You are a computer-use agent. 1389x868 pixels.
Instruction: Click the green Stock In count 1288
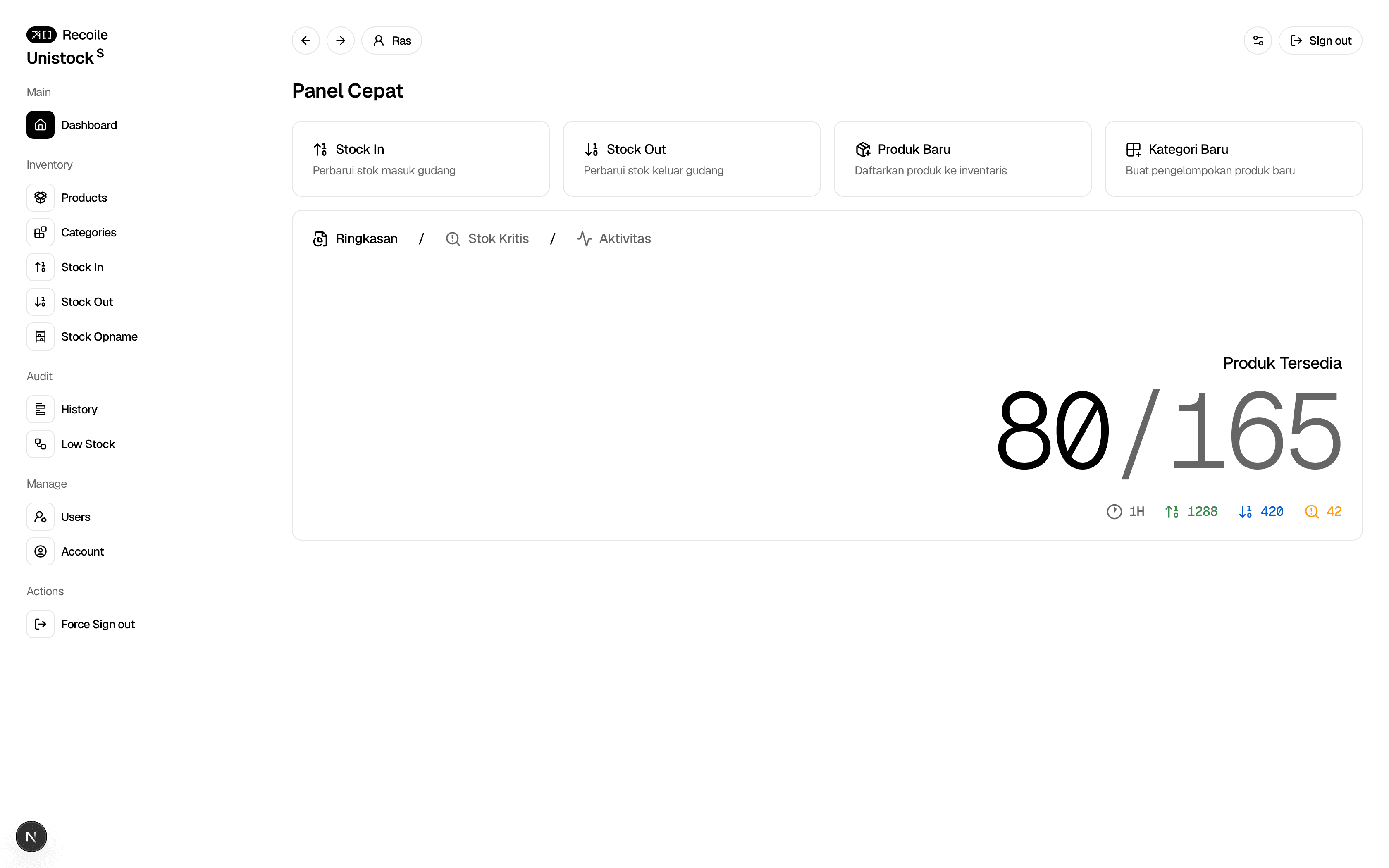[x=1203, y=511]
